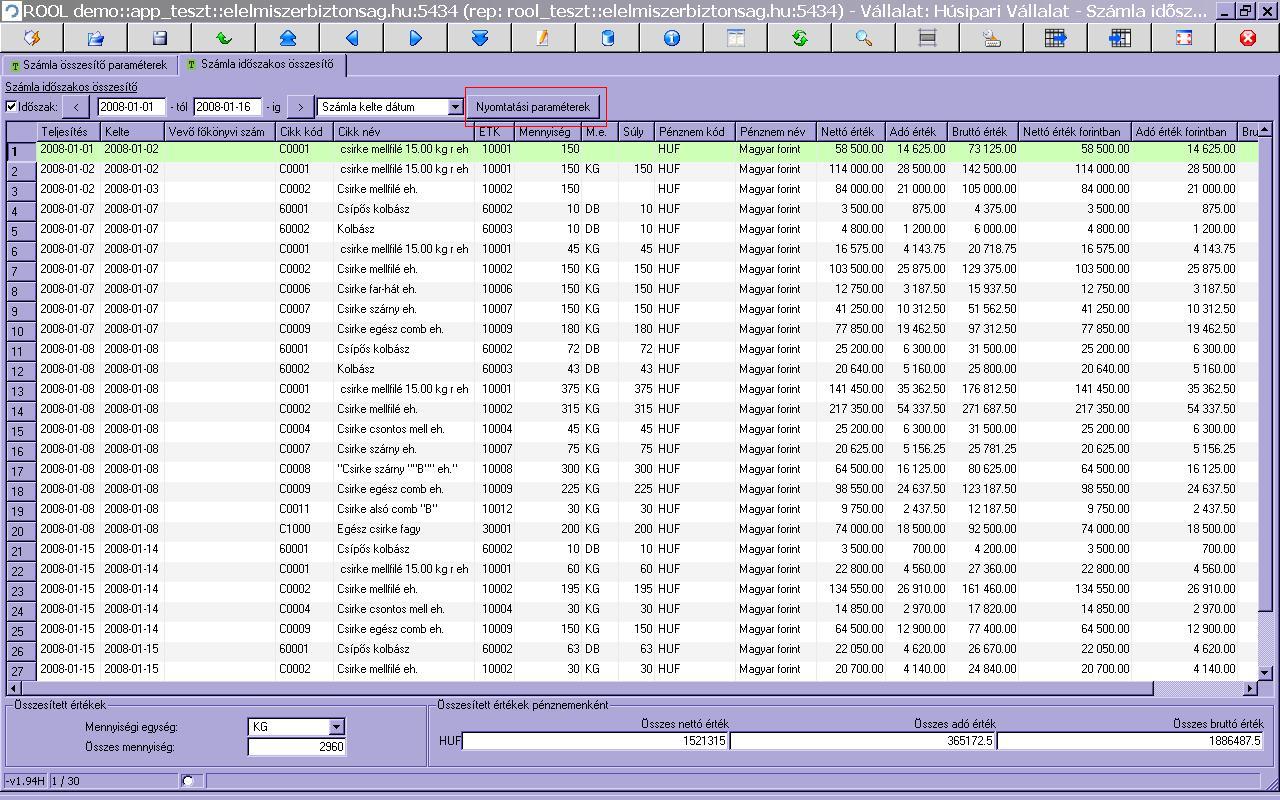The image size is (1280, 800).
Task: Click the Cikk név column header
Action: point(404,132)
